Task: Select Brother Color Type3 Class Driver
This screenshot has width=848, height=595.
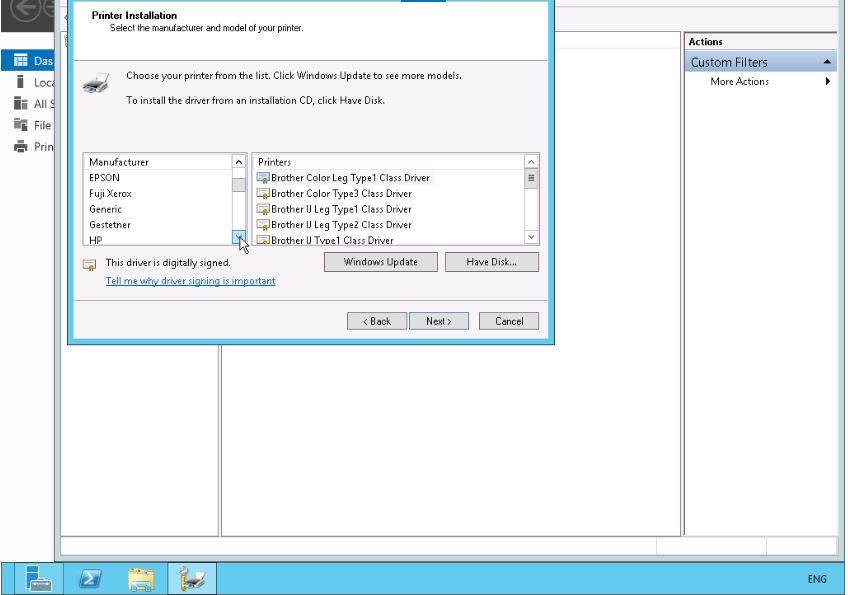Action: [x=335, y=193]
